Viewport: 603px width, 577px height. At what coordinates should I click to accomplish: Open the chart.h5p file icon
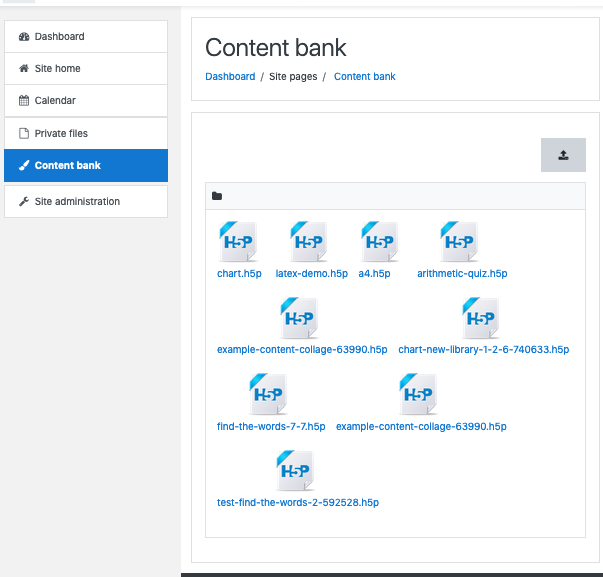point(238,242)
